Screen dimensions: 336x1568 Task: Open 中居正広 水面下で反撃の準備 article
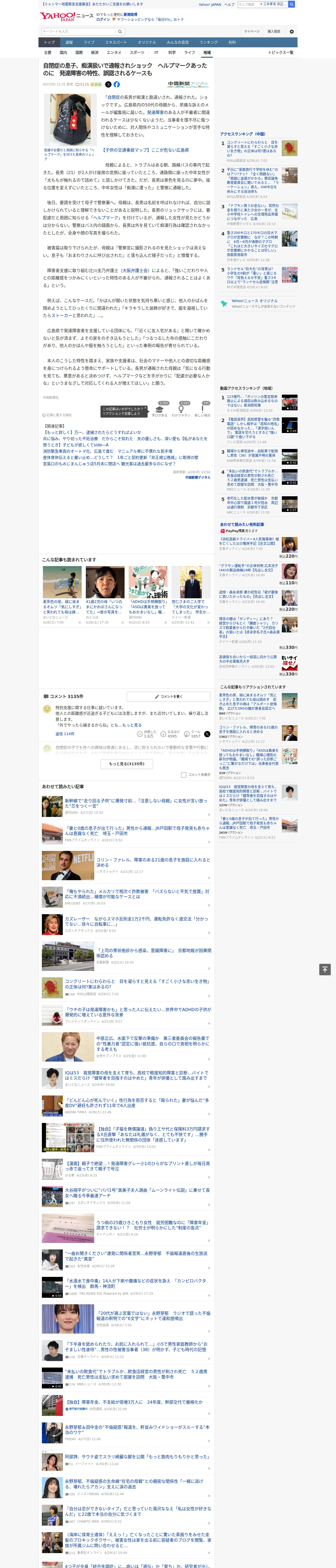tap(153, 1043)
